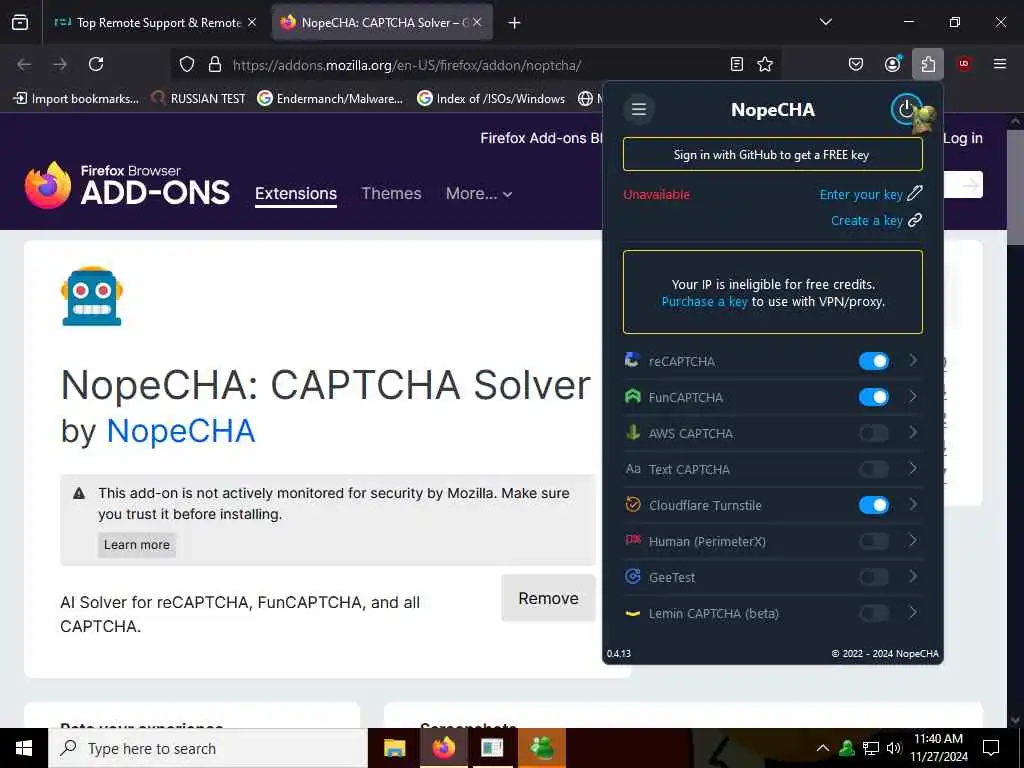The width and height of the screenshot is (1024, 768).
Task: Expand AWS CAPTCHA settings chevron
Action: [x=913, y=432]
